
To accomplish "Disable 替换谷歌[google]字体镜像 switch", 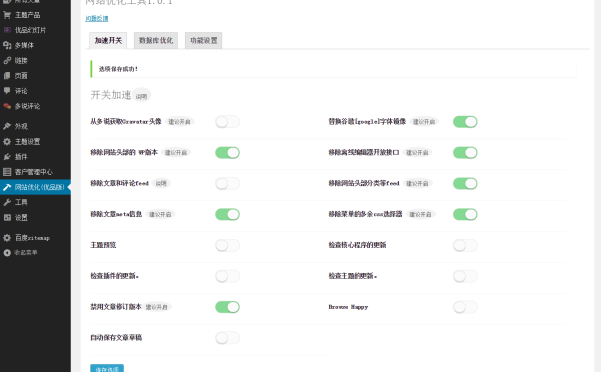I will click(465, 122).
